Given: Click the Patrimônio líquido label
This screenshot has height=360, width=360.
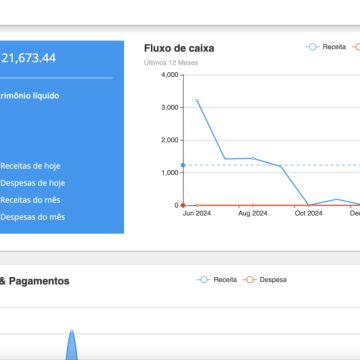Looking at the screenshot, I should coord(30,96).
